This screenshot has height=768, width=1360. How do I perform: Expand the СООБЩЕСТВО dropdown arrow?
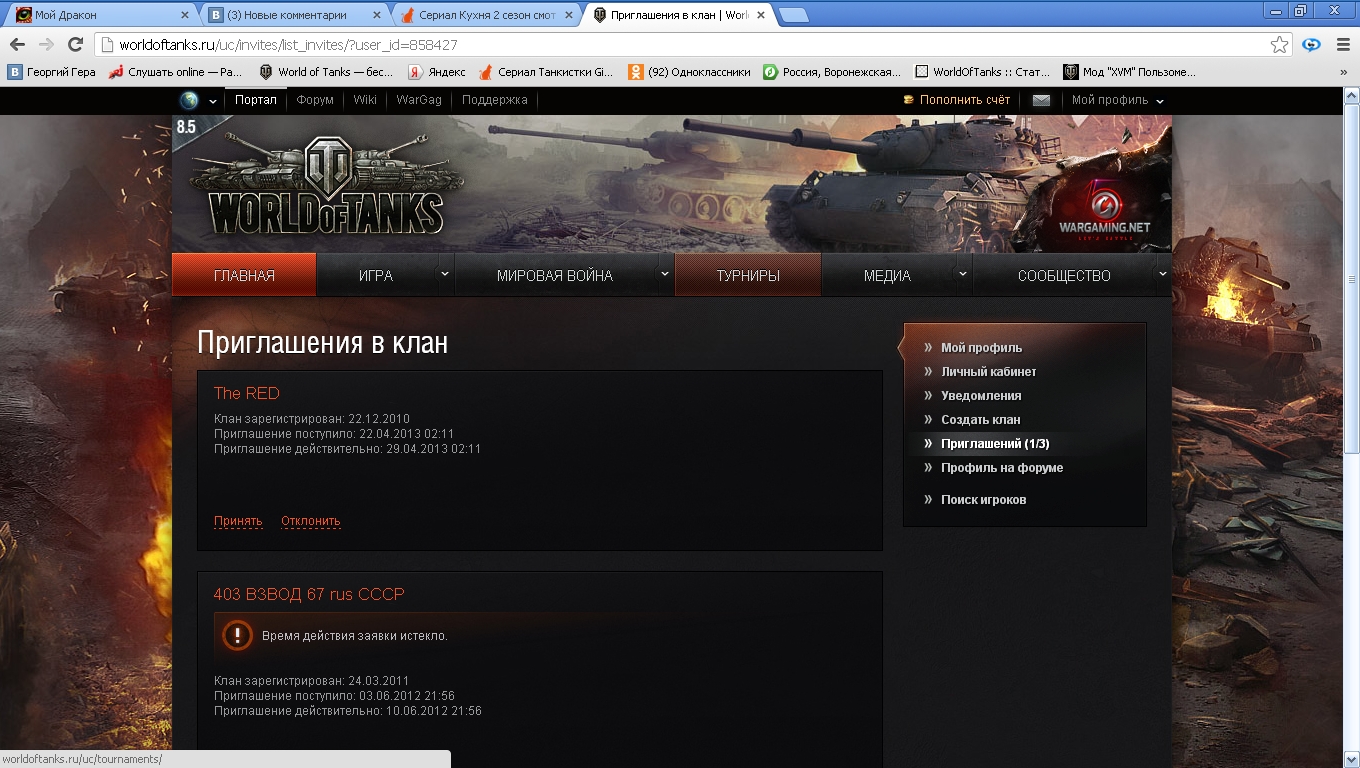click(1162, 273)
